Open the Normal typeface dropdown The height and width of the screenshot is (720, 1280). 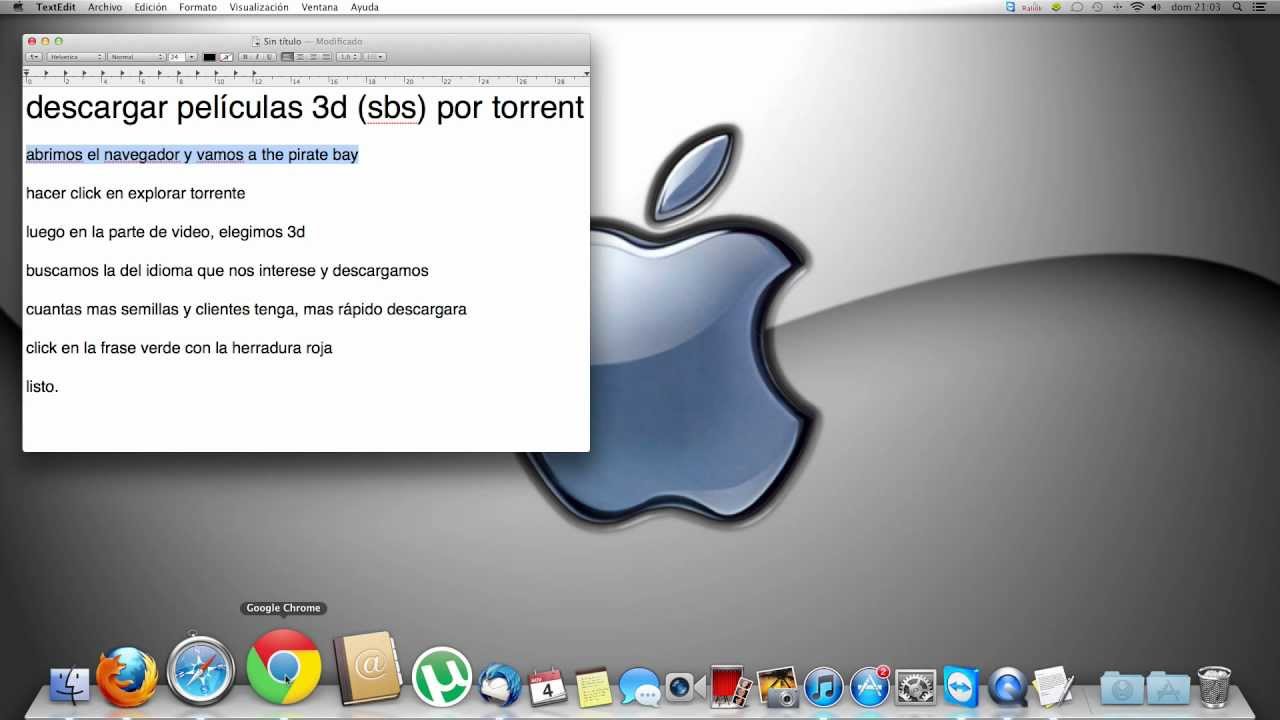(136, 57)
